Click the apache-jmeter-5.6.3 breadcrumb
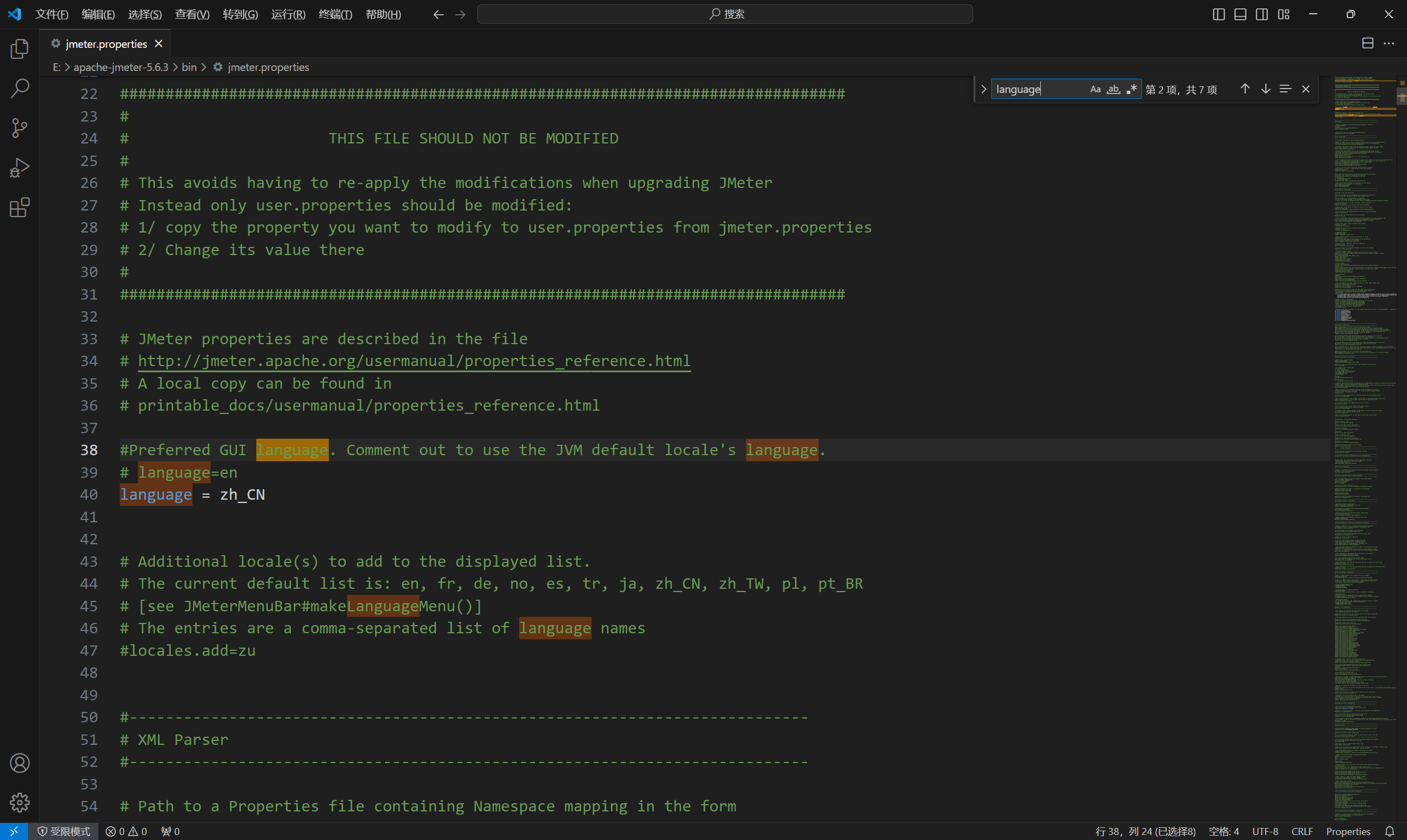 point(120,67)
